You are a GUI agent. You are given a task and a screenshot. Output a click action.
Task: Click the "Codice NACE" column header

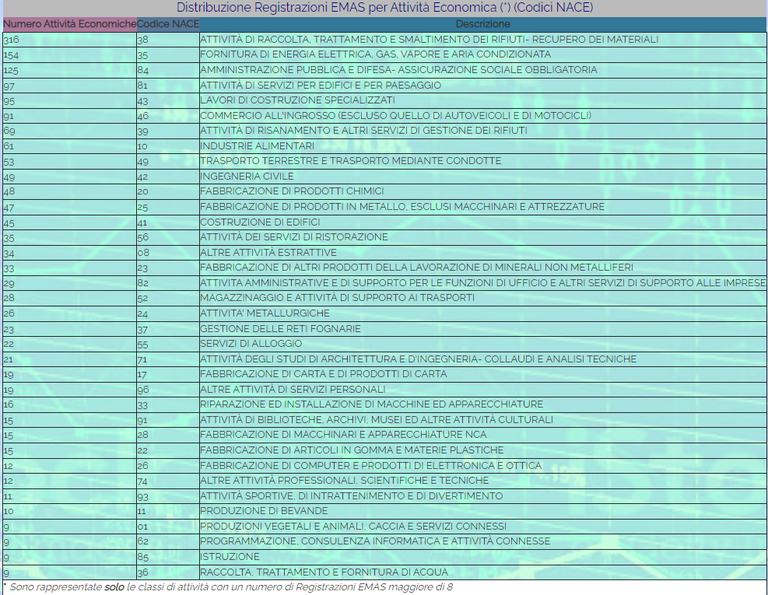167,23
